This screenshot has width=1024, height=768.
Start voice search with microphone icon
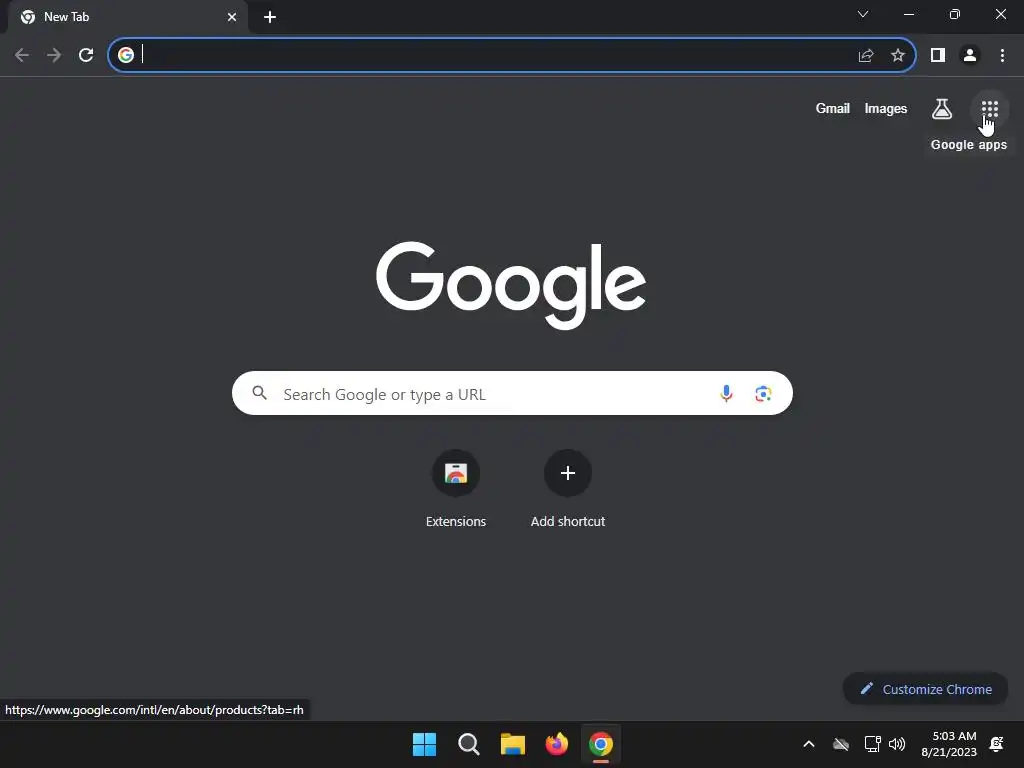tap(726, 393)
